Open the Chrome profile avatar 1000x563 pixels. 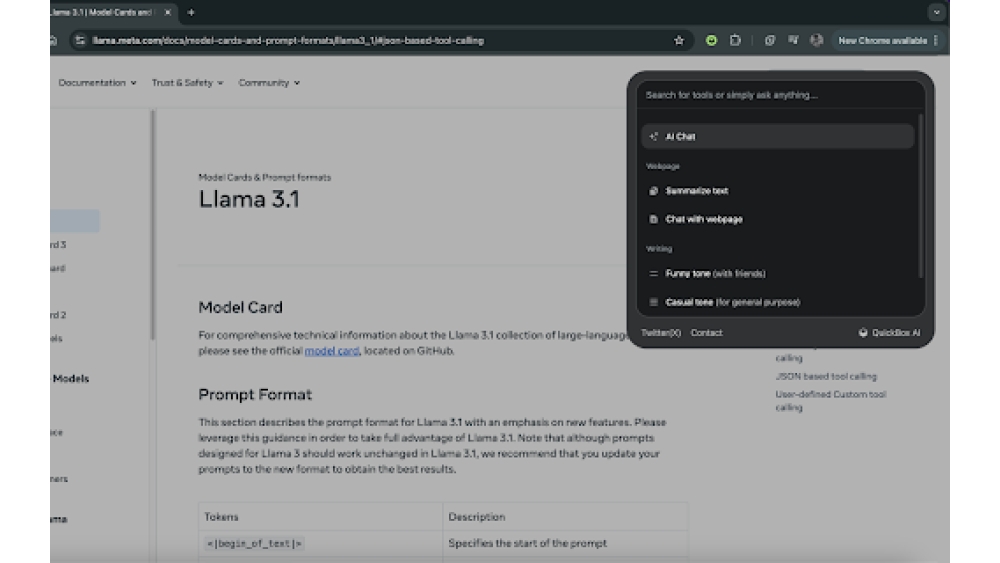pyautogui.click(x=816, y=40)
